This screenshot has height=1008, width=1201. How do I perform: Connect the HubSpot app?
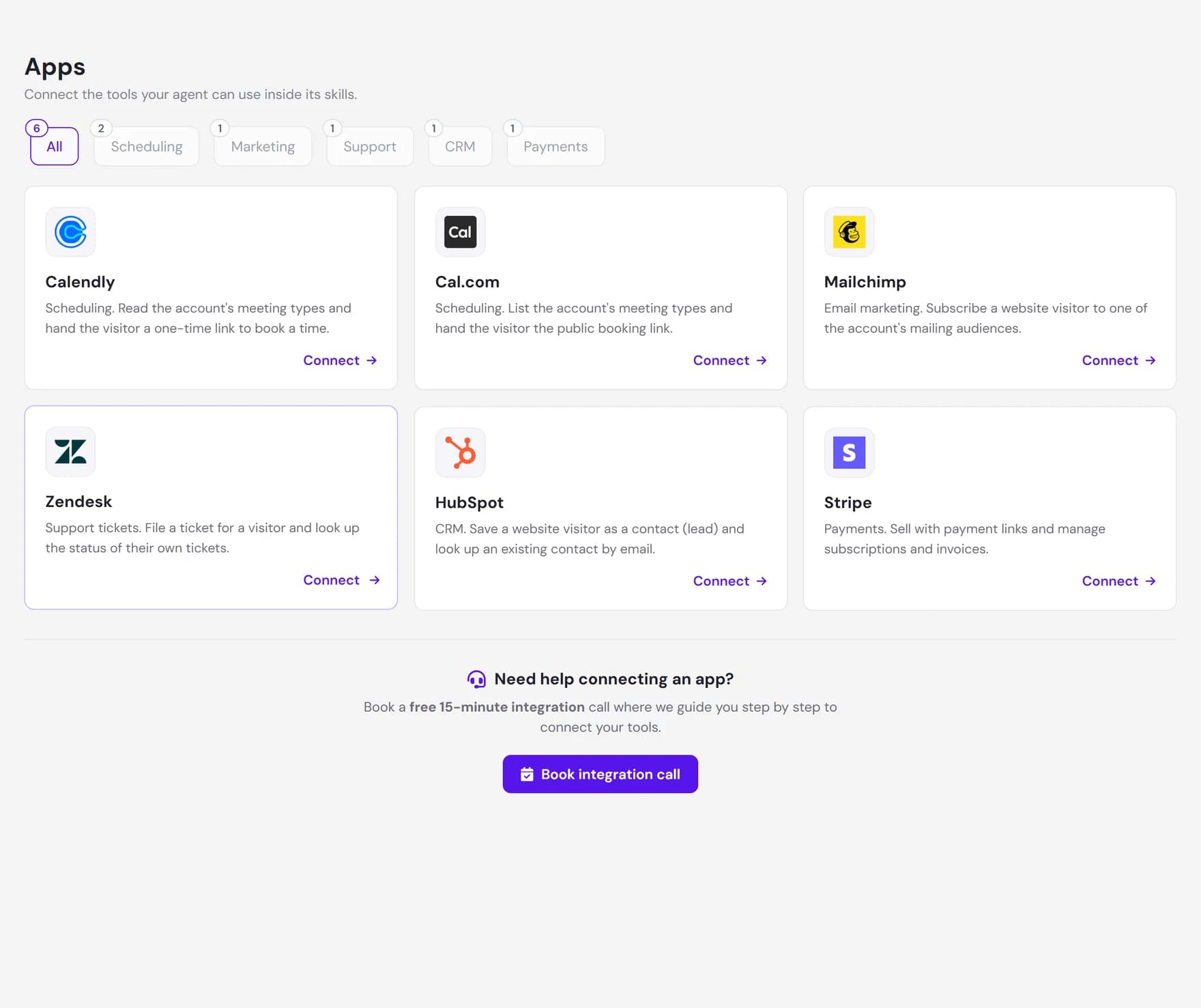[730, 581]
